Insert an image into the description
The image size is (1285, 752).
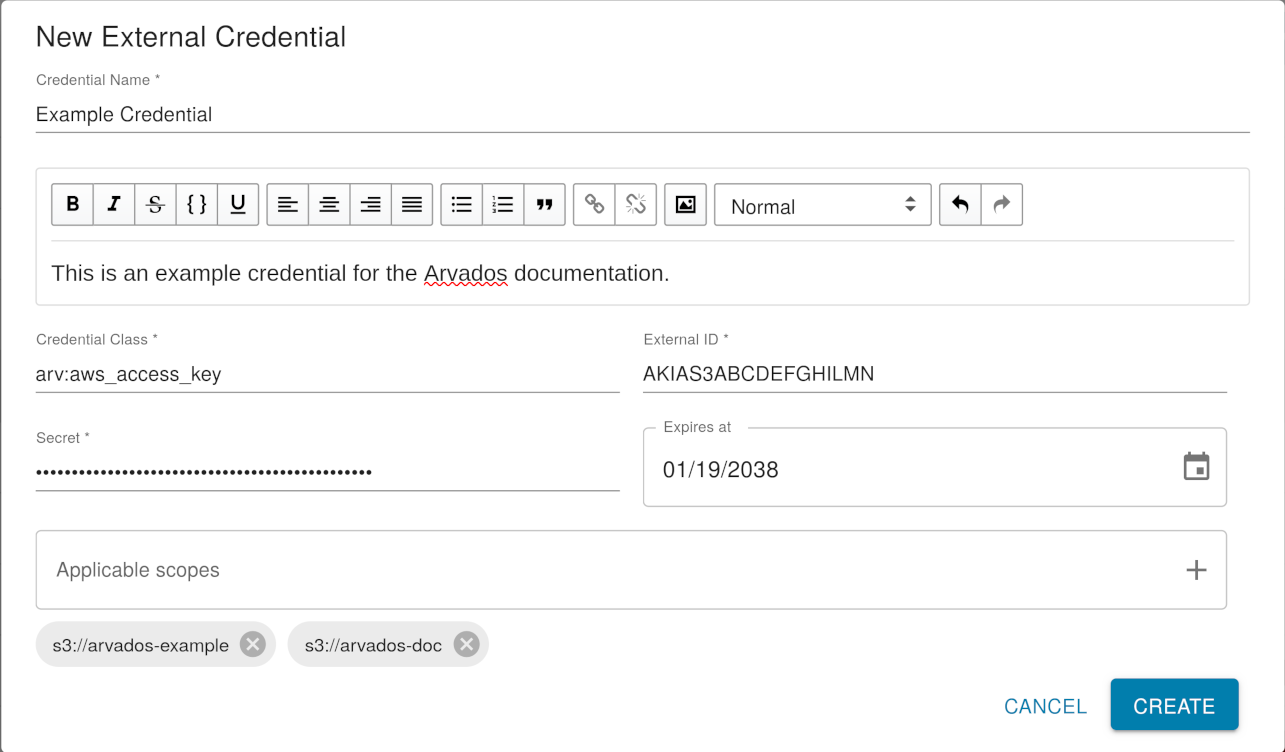685,204
